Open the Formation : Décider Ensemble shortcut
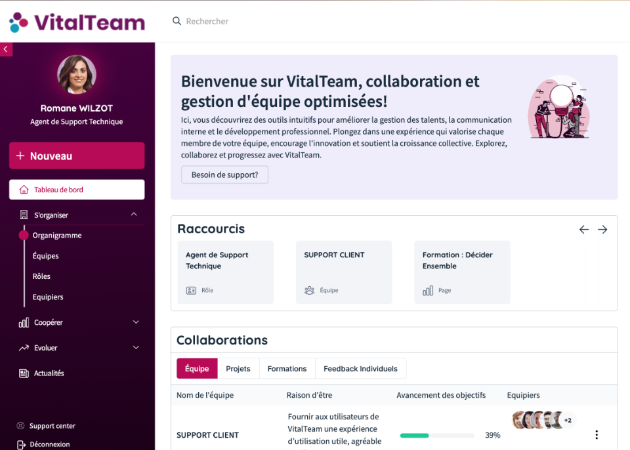The image size is (630, 450). [462, 272]
